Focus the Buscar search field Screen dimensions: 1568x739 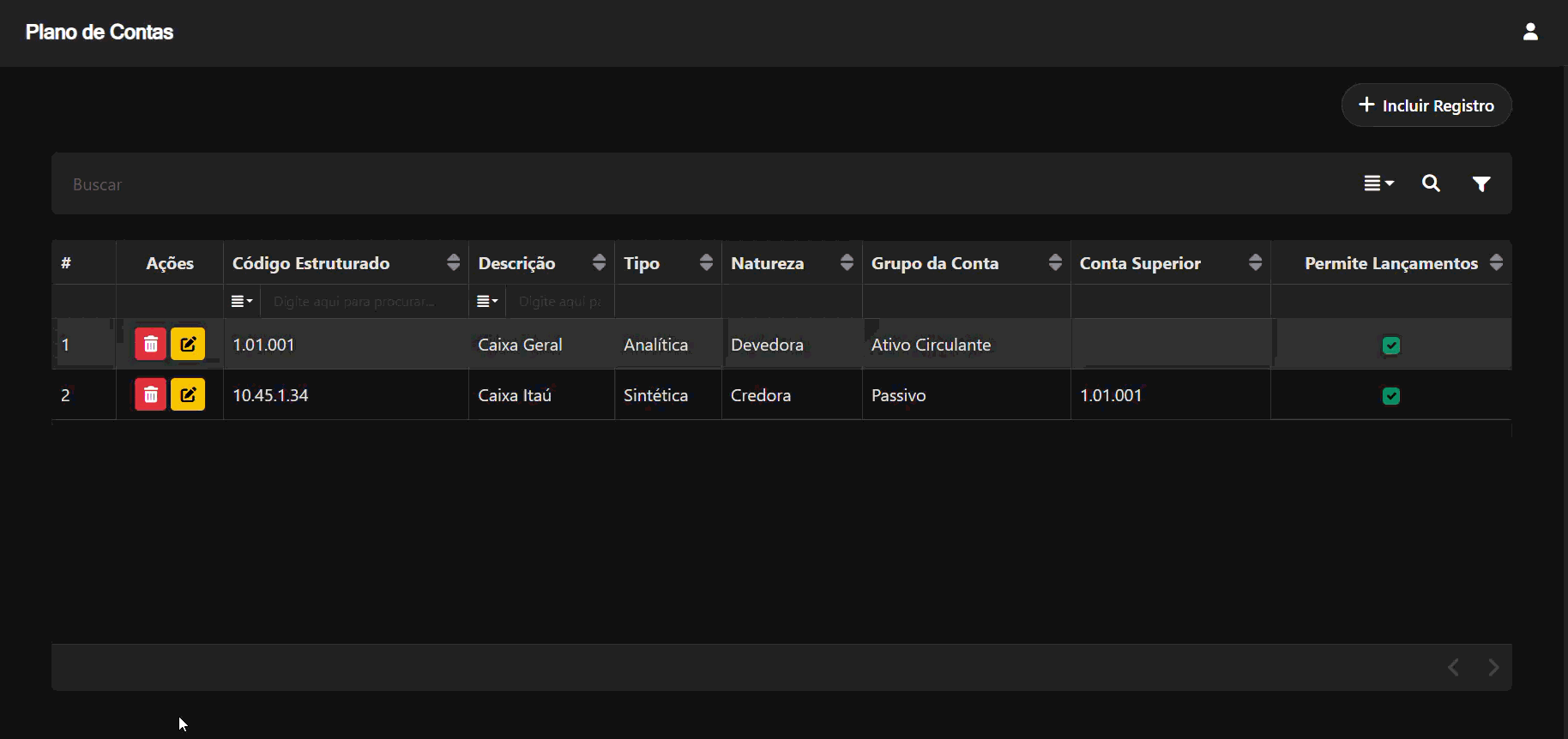point(703,184)
